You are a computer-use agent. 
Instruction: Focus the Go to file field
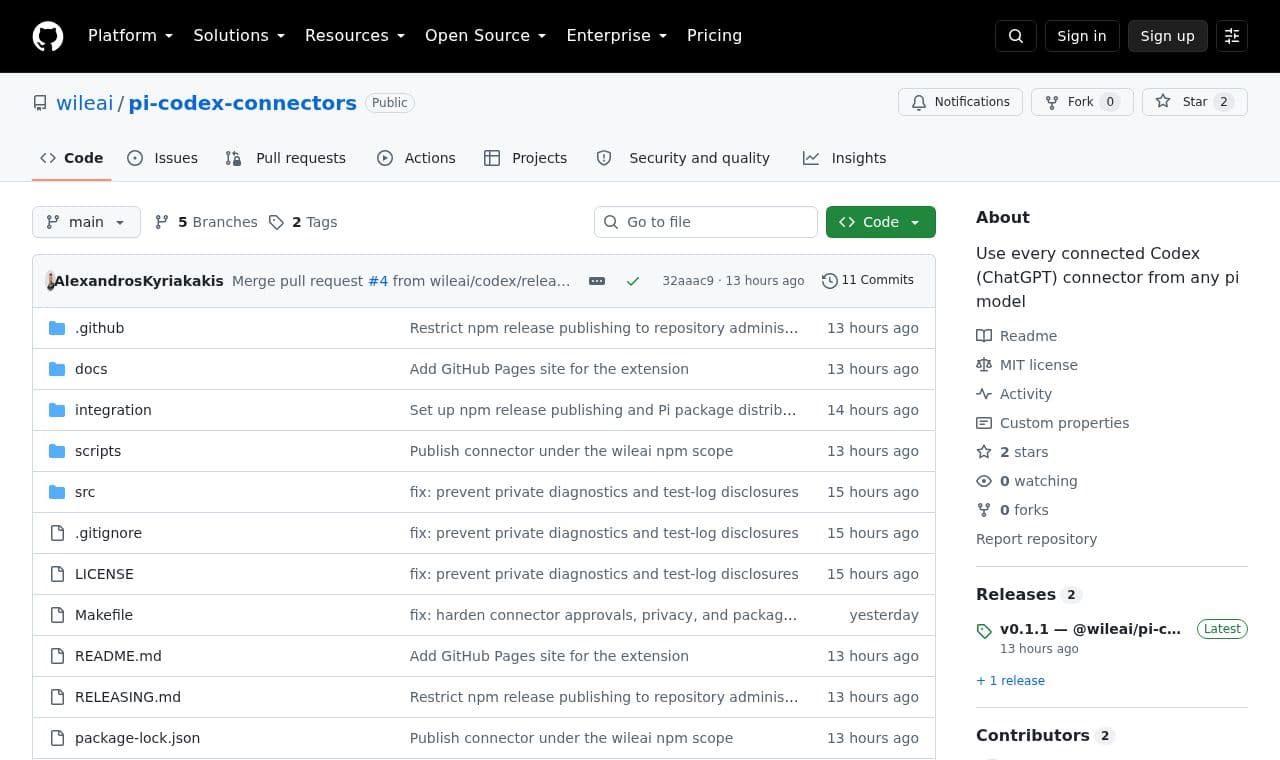706,222
